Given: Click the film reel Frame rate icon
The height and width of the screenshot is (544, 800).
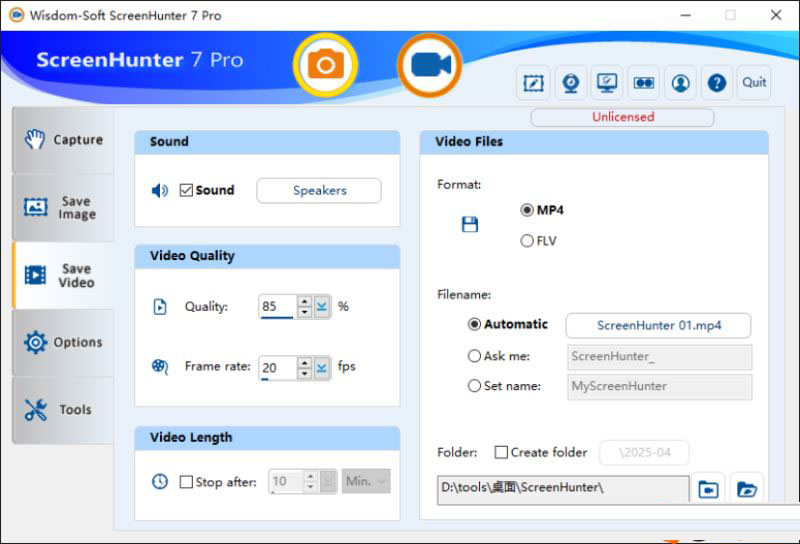Looking at the screenshot, I should 160,366.
